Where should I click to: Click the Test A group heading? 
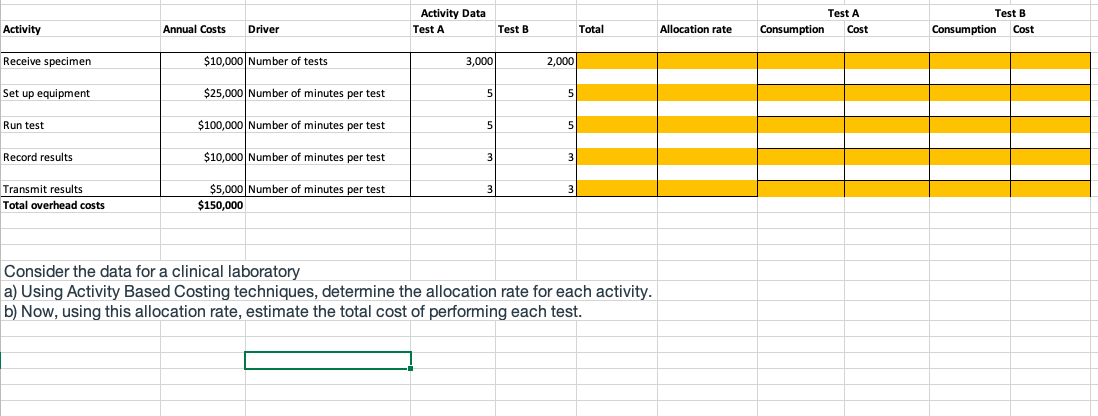(x=843, y=13)
